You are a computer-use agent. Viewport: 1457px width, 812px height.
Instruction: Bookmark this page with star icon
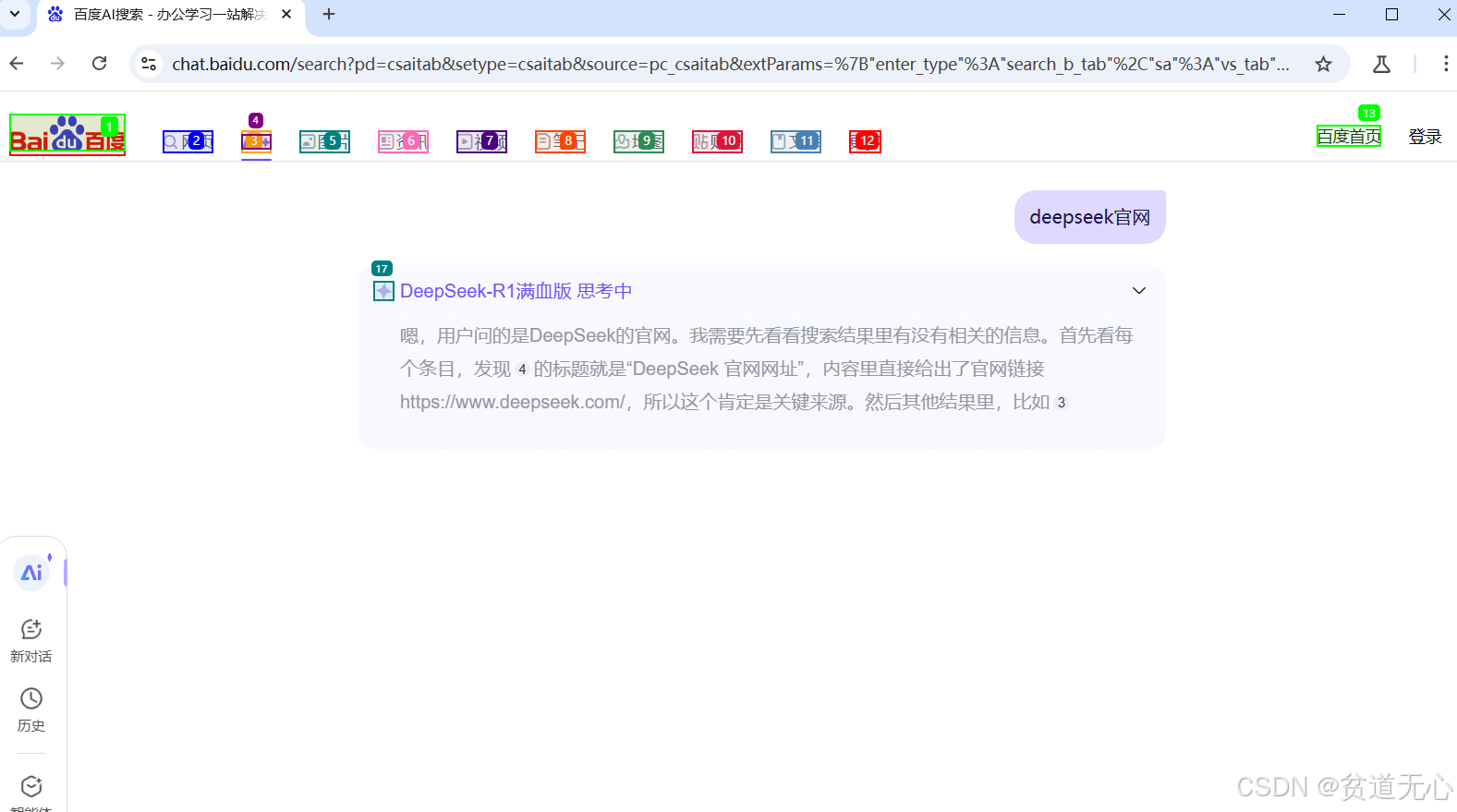pyautogui.click(x=1323, y=64)
